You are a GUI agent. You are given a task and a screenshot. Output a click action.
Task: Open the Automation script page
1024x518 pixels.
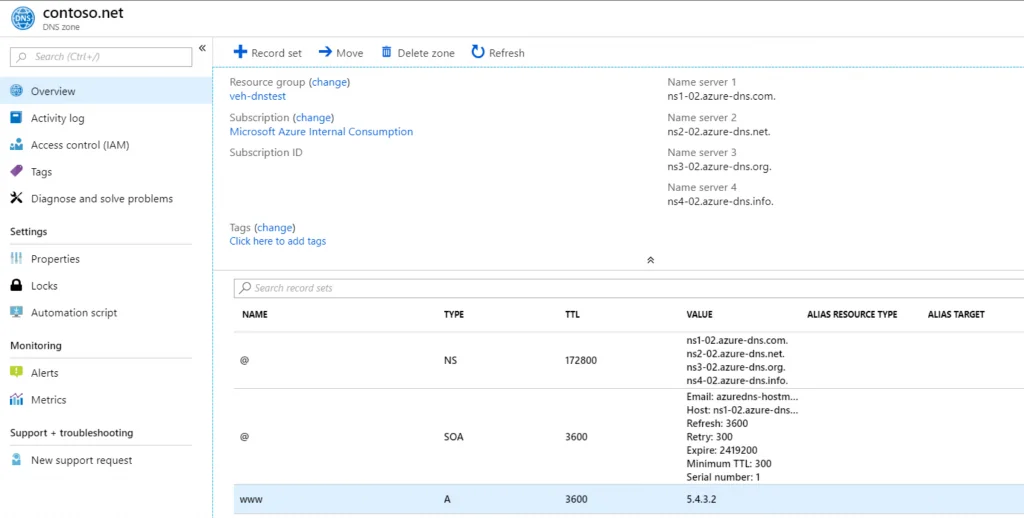[x=106, y=312]
